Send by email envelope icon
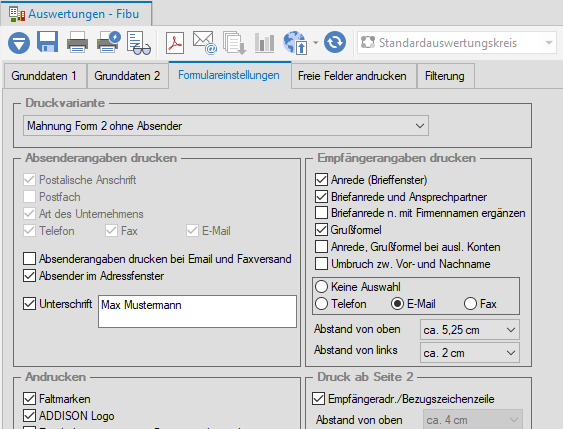563x429 pixels. (205, 43)
